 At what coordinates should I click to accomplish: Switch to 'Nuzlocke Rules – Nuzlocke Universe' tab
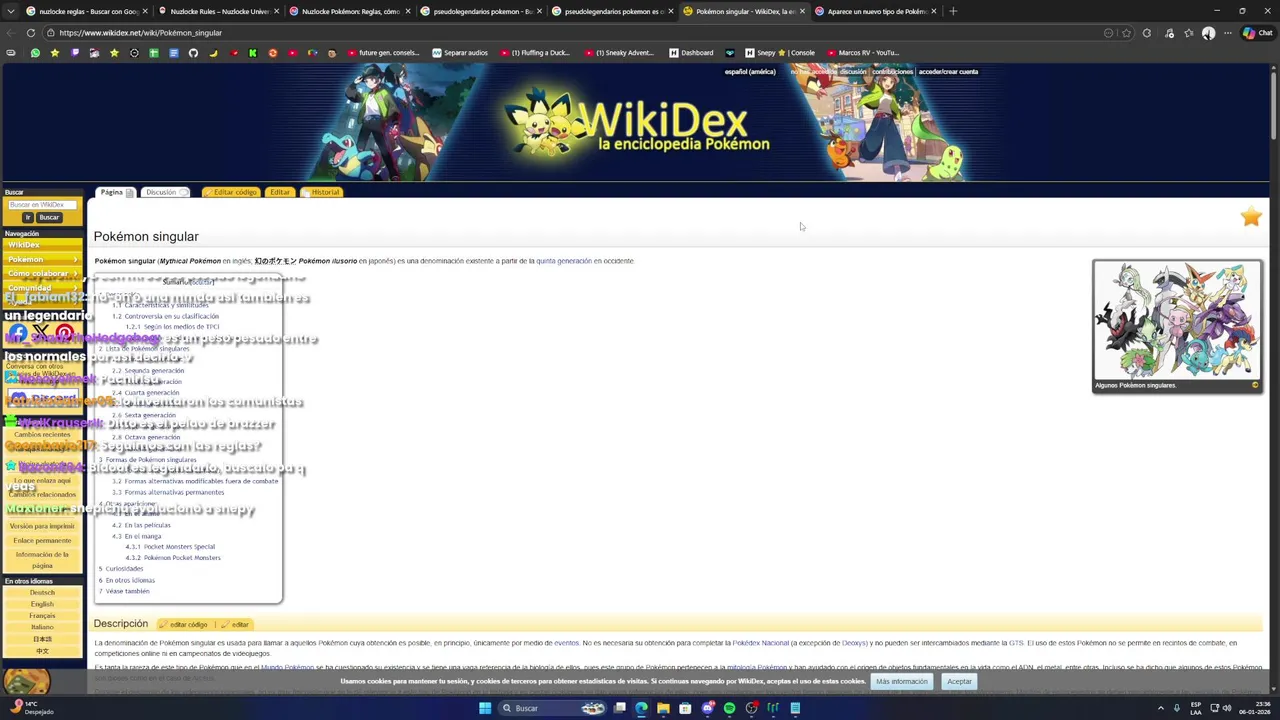point(219,11)
